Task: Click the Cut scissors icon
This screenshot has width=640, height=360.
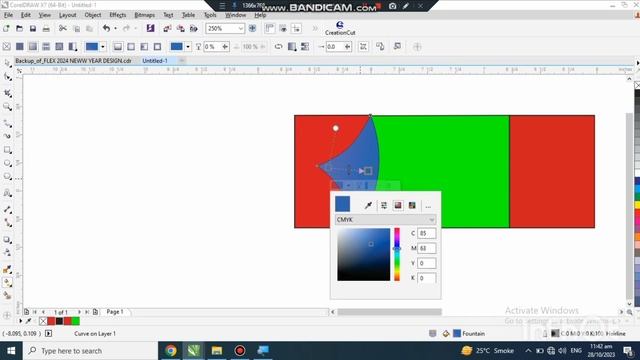Action: (x=62, y=28)
